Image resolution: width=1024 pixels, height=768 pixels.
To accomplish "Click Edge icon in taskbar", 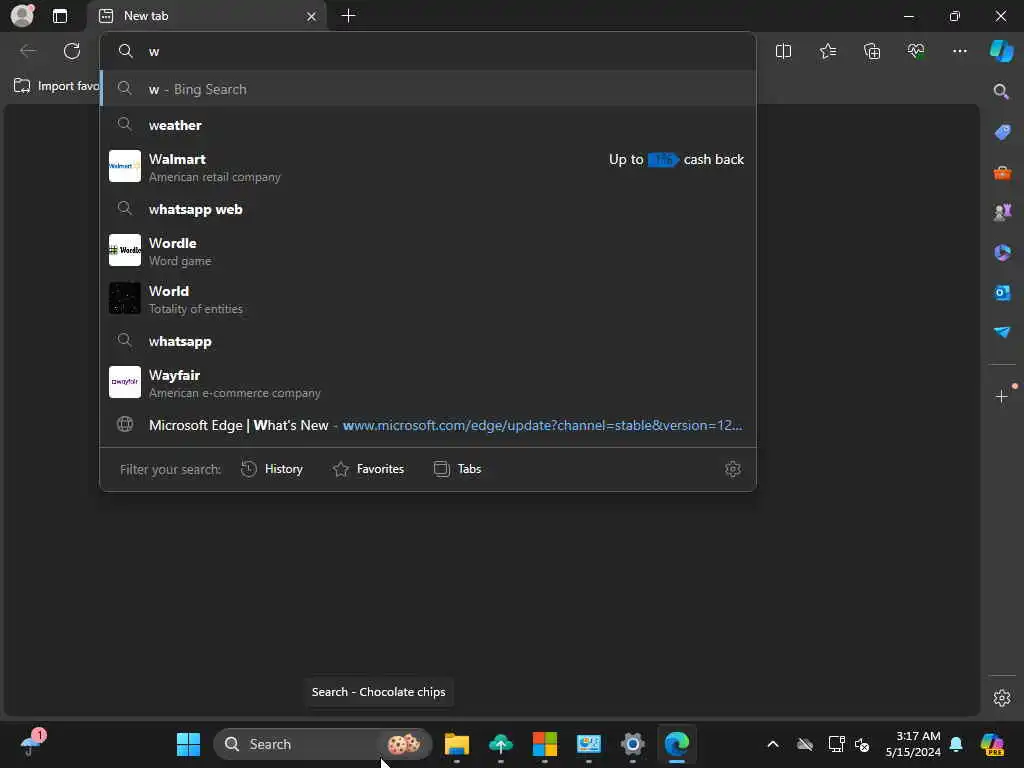I will pyautogui.click(x=677, y=744).
